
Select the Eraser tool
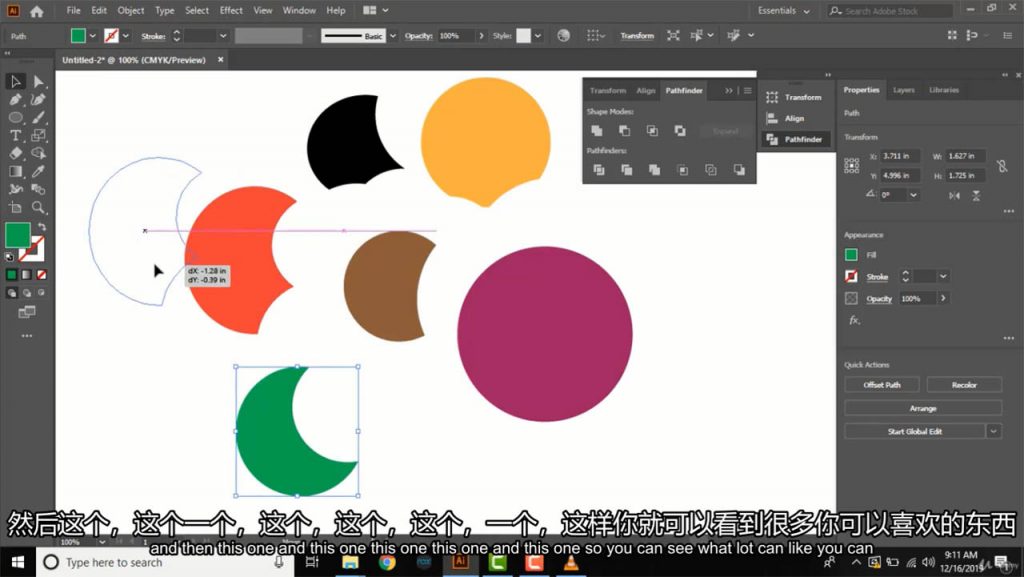tap(16, 153)
